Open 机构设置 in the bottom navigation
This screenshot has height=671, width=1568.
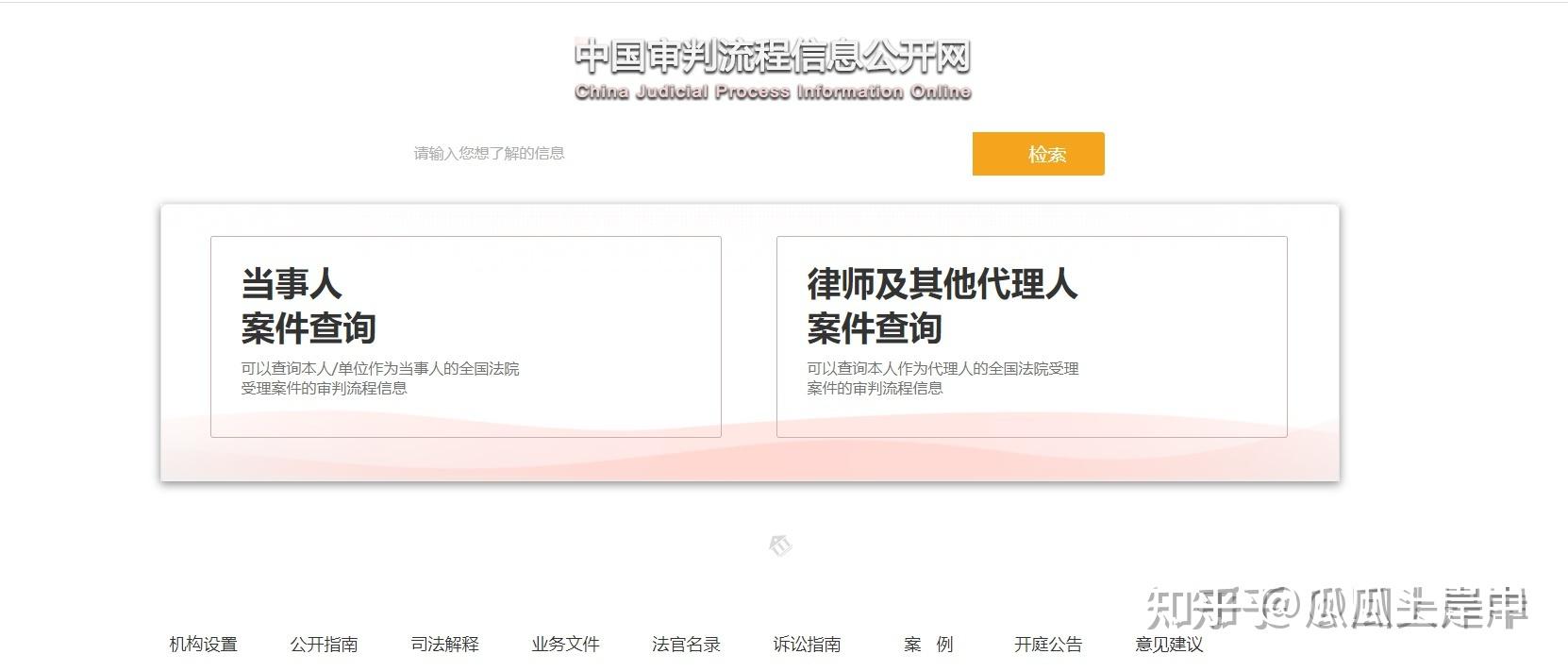tap(203, 645)
